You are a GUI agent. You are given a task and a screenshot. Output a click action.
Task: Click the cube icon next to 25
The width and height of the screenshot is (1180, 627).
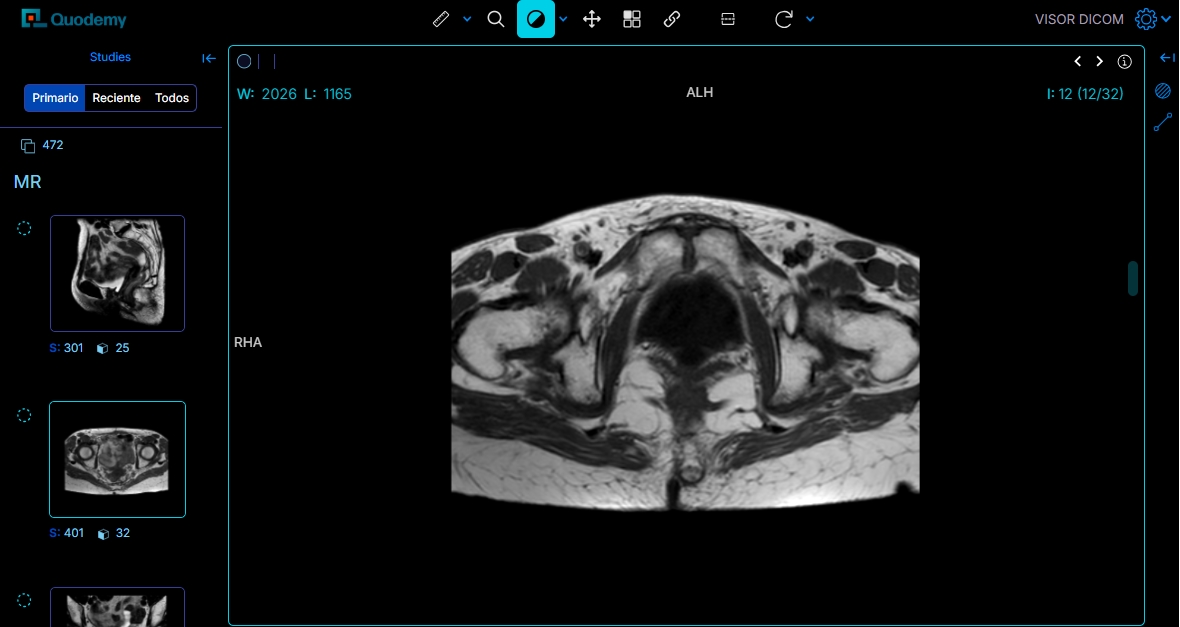103,349
